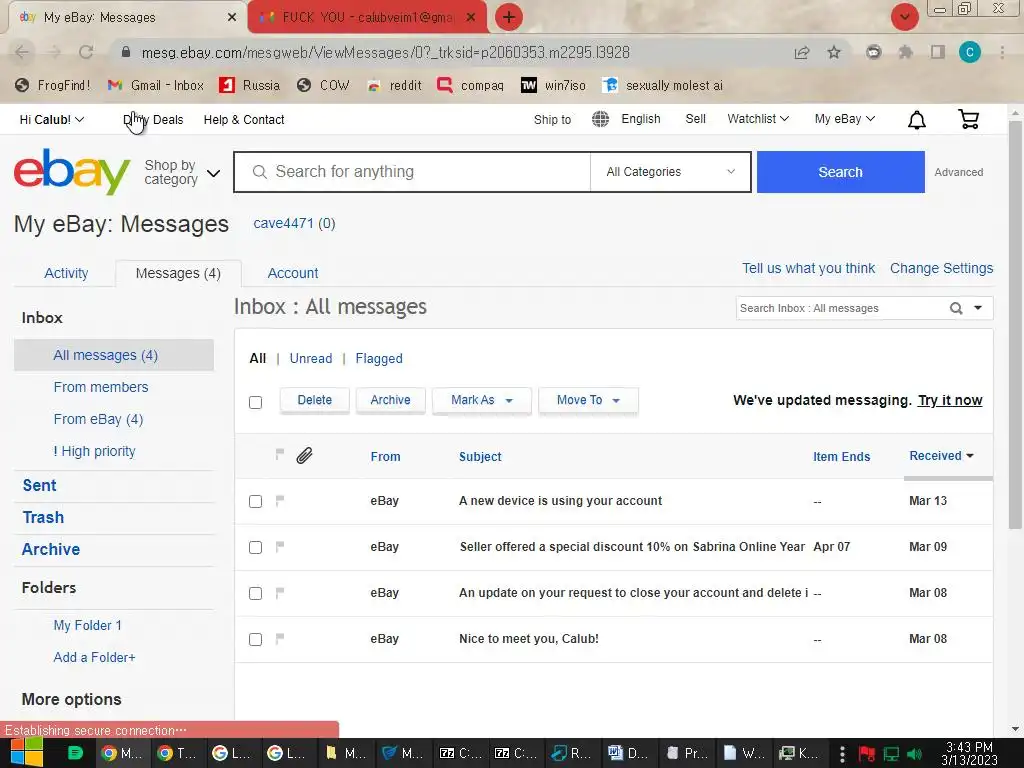Click the 'Search for anything' field
Image resolution: width=1024 pixels, height=768 pixels.
click(x=412, y=172)
